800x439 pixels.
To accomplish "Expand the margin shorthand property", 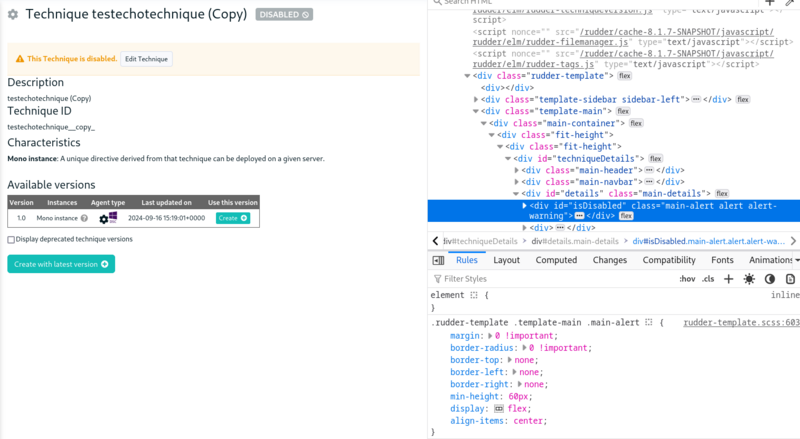I will 490,336.
